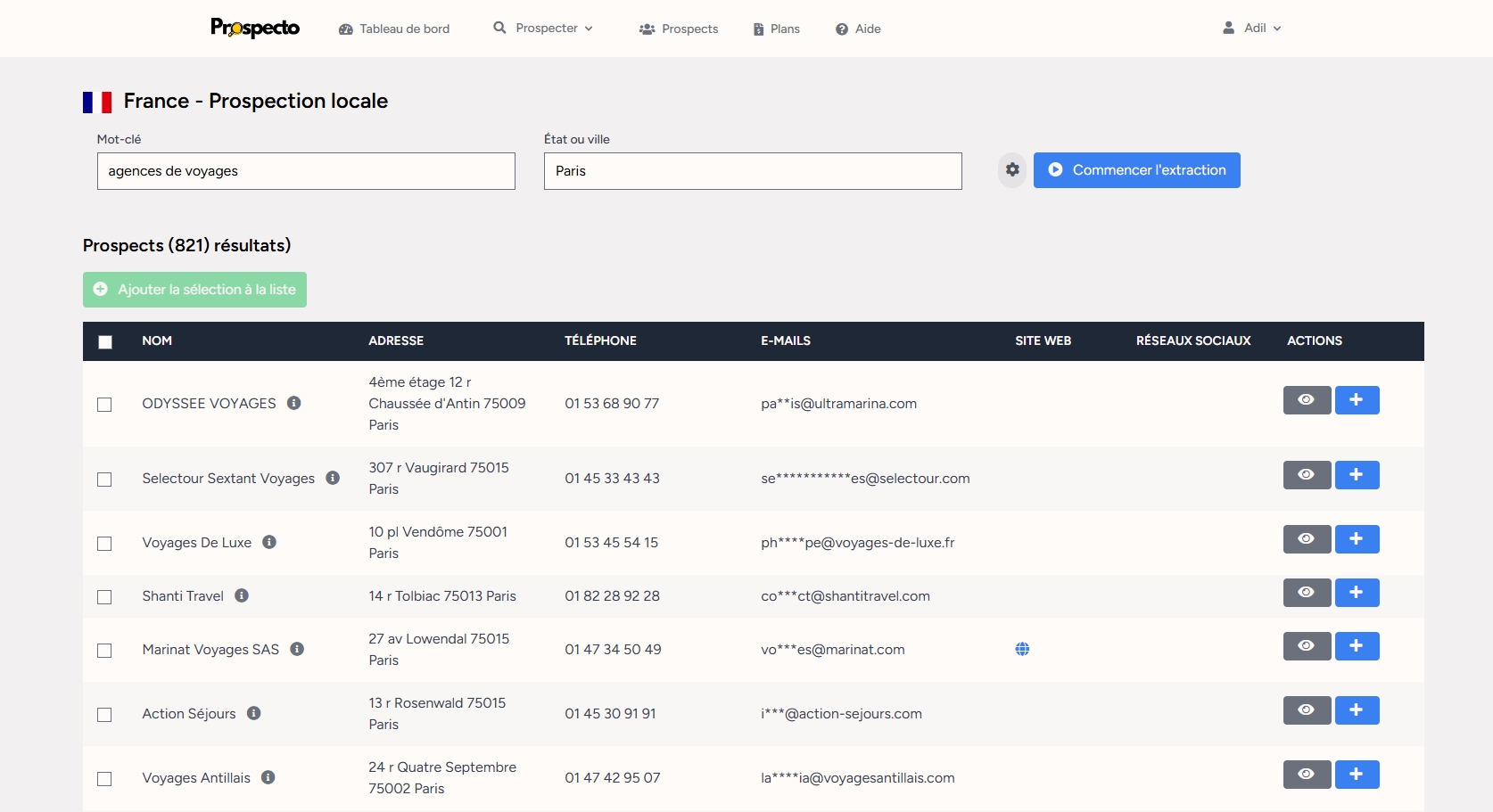Click Ajouter la sélection à la liste

tap(194, 290)
